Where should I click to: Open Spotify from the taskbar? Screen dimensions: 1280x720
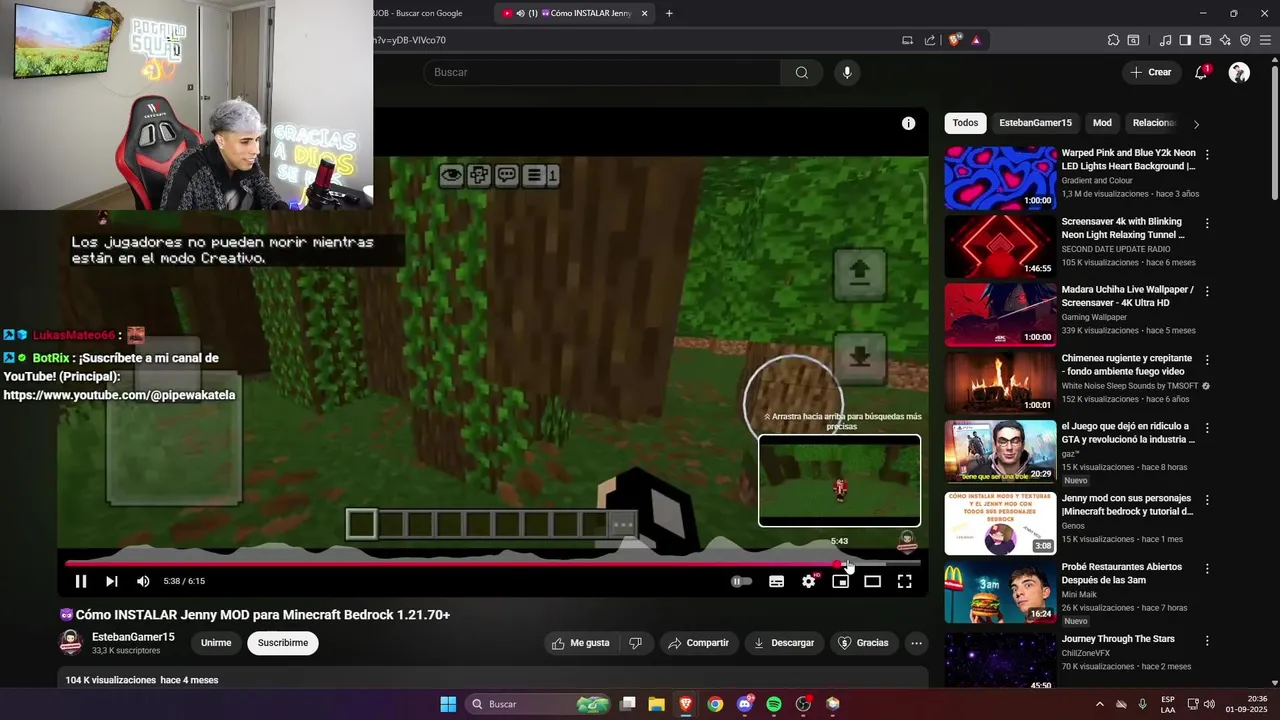pos(774,704)
